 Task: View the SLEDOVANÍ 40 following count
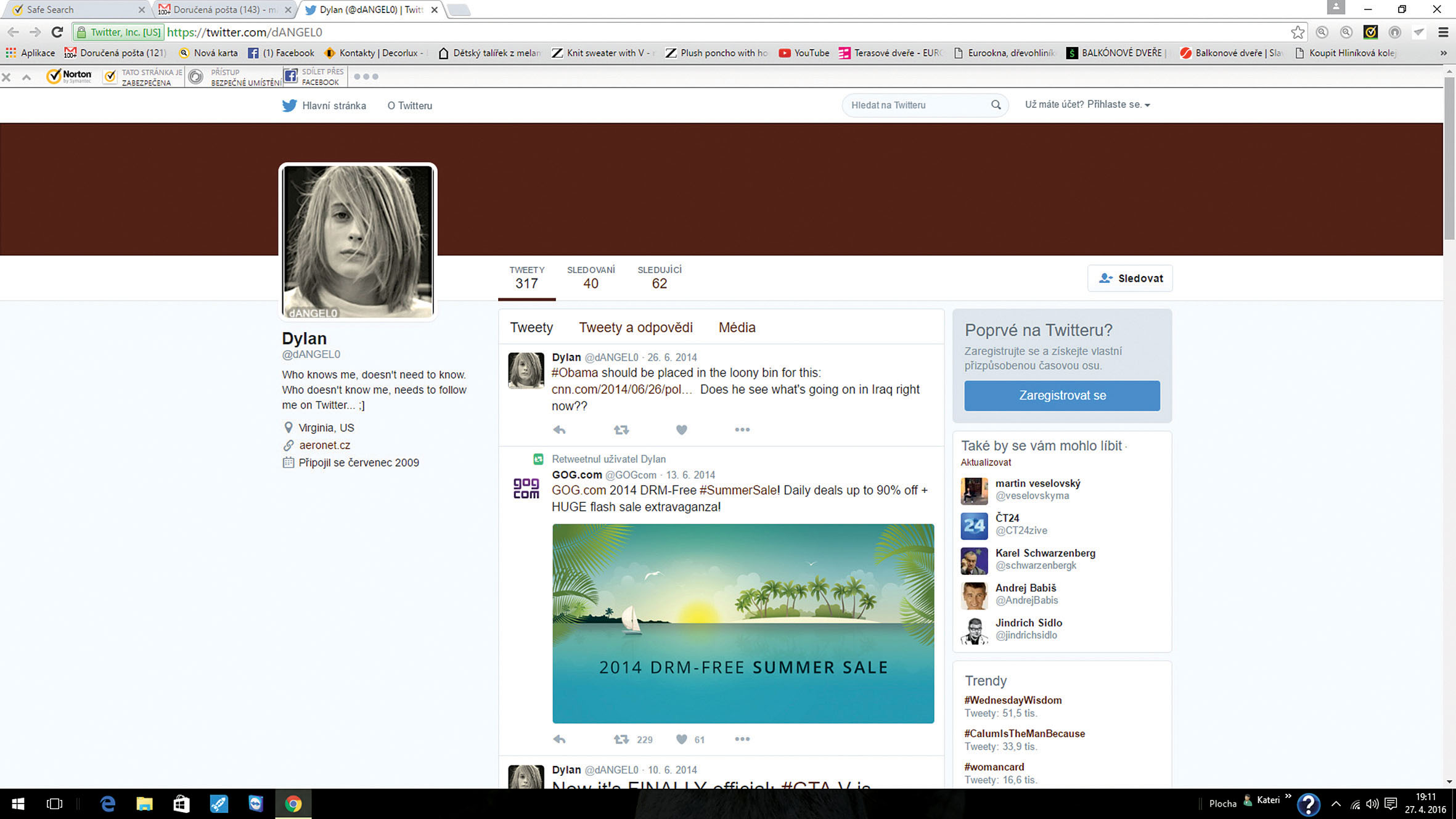point(591,277)
